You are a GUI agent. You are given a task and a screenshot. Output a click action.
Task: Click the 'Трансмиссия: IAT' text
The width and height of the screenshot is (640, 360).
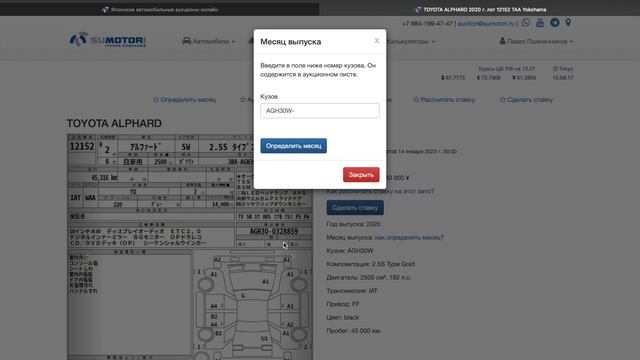pos(352,291)
